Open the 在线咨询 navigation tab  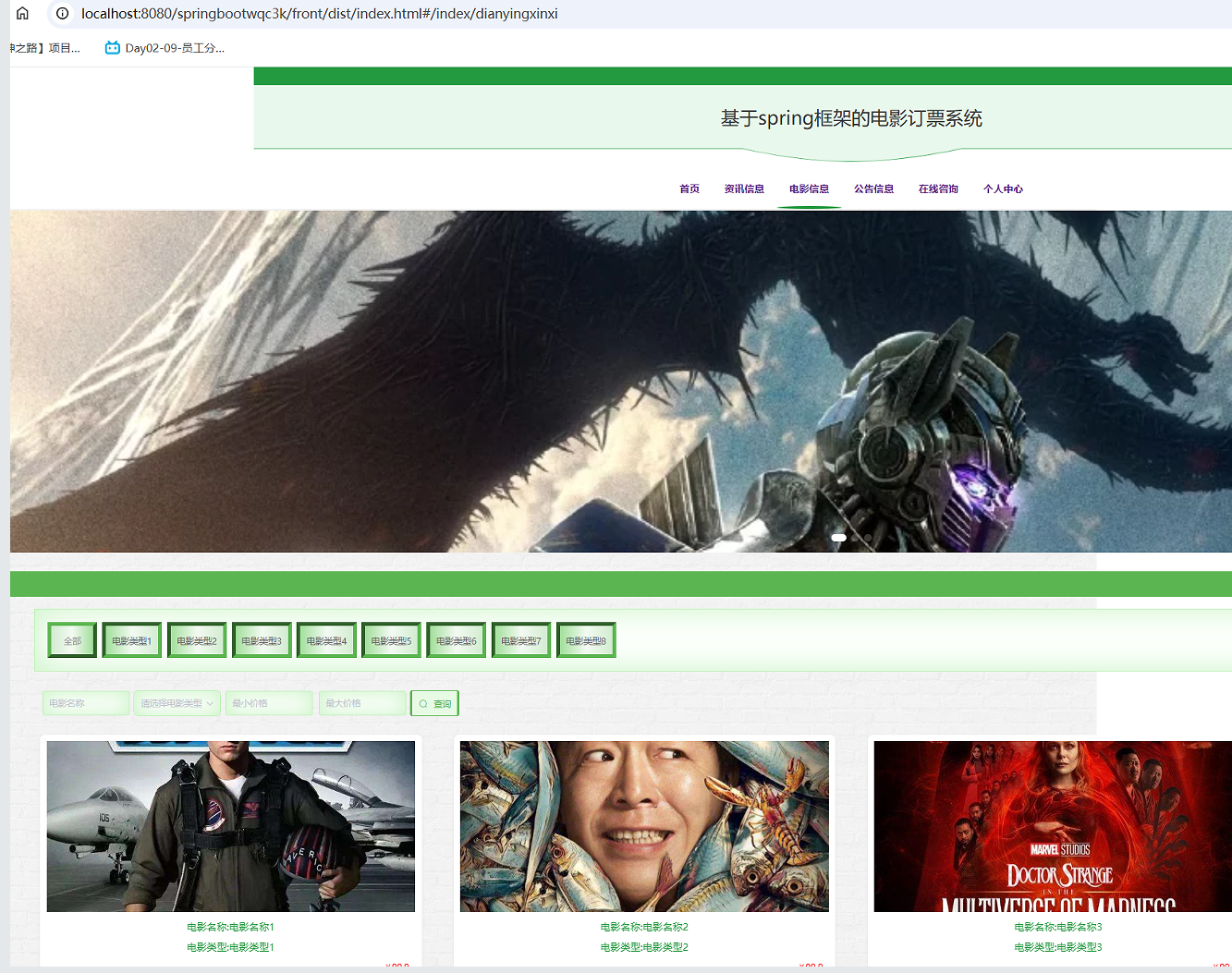pyautogui.click(x=938, y=189)
